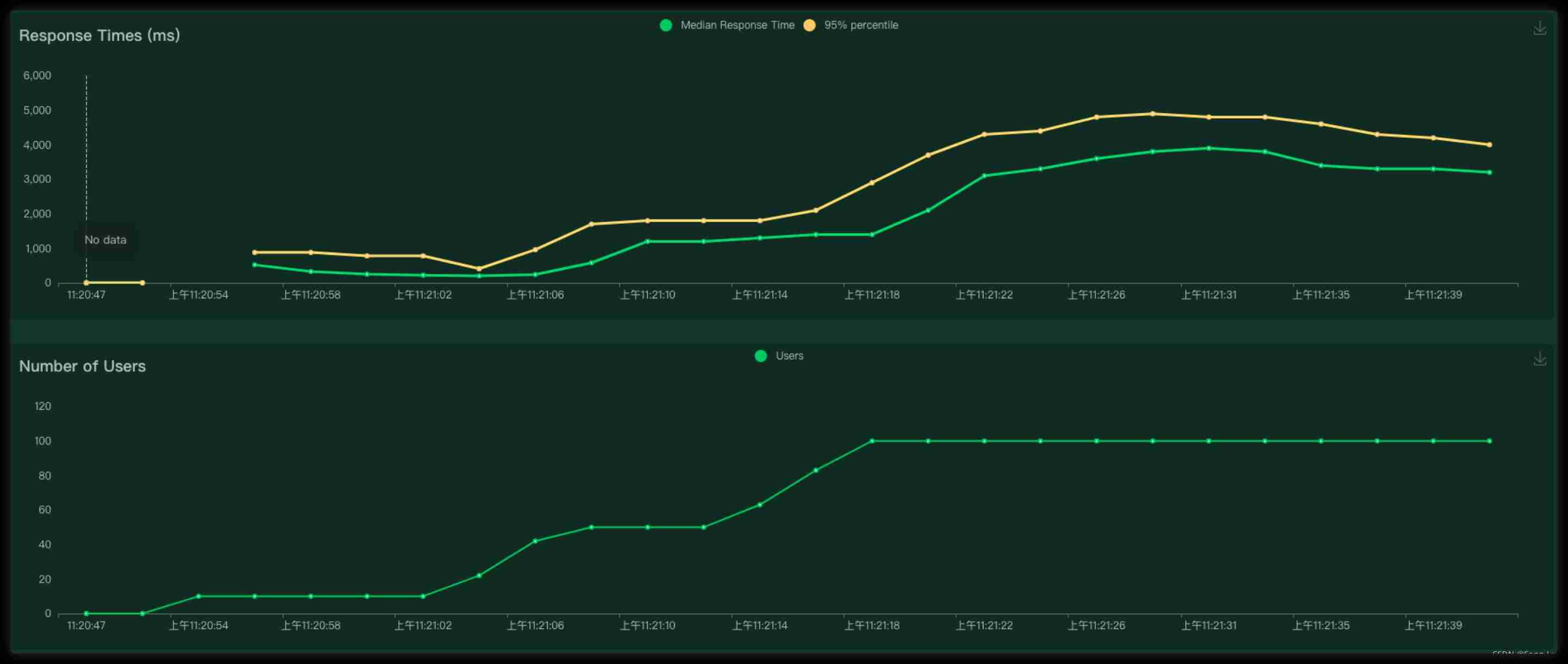Click 上午11:20:58 label on Users chart axis
Viewport: 1568px width, 664px height.
click(310, 625)
